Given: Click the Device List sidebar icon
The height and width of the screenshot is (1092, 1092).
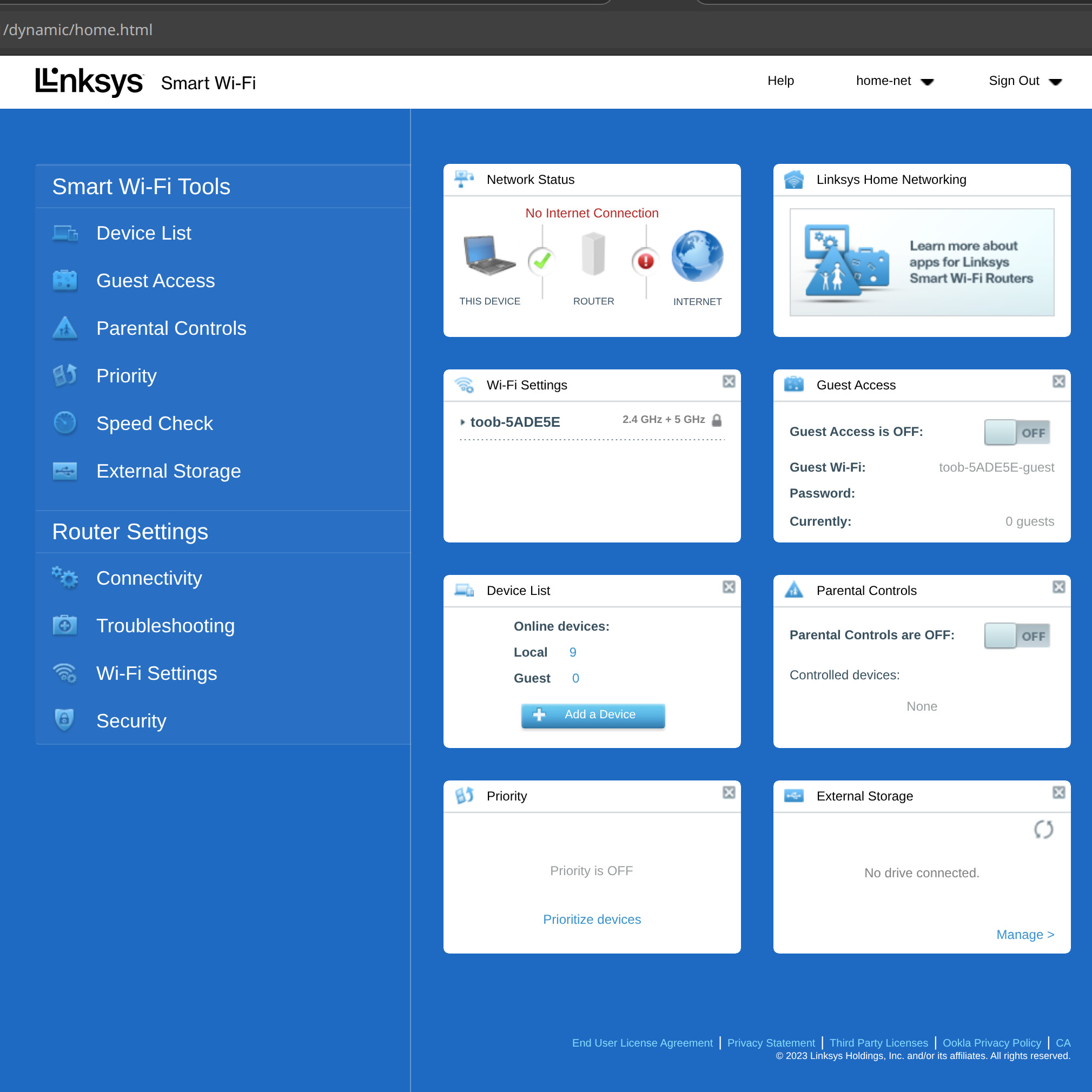Looking at the screenshot, I should coord(65,233).
